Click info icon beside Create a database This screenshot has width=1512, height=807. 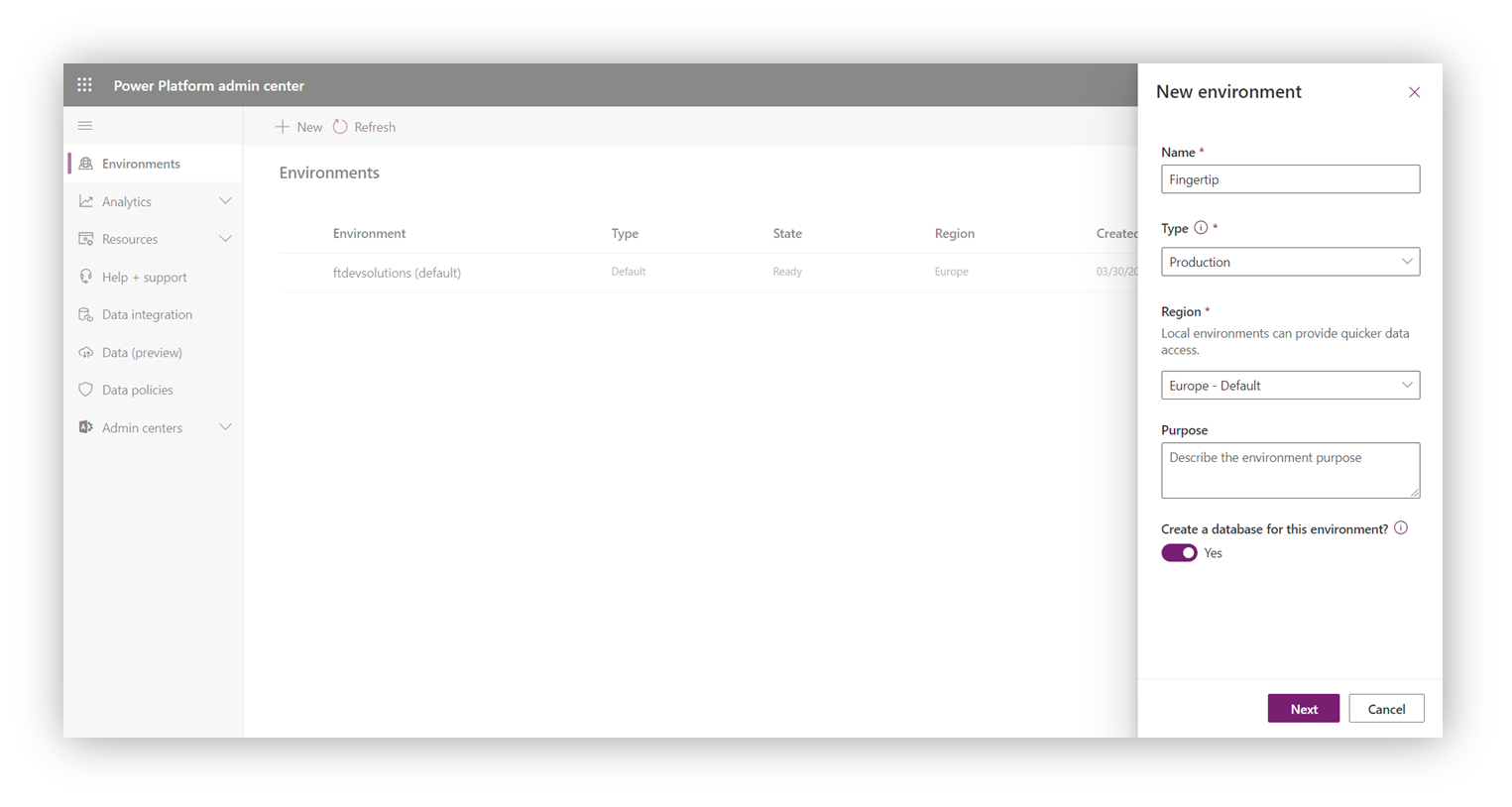pos(1401,528)
